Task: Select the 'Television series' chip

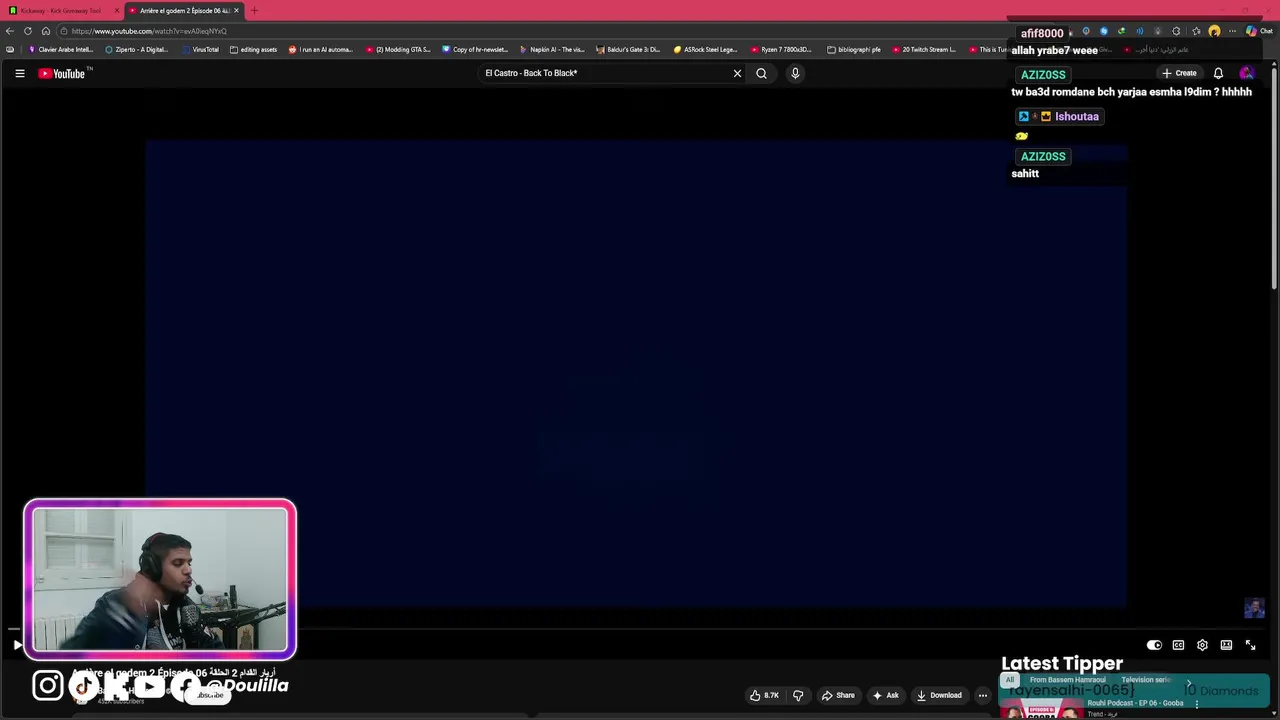Action: click(x=1146, y=680)
